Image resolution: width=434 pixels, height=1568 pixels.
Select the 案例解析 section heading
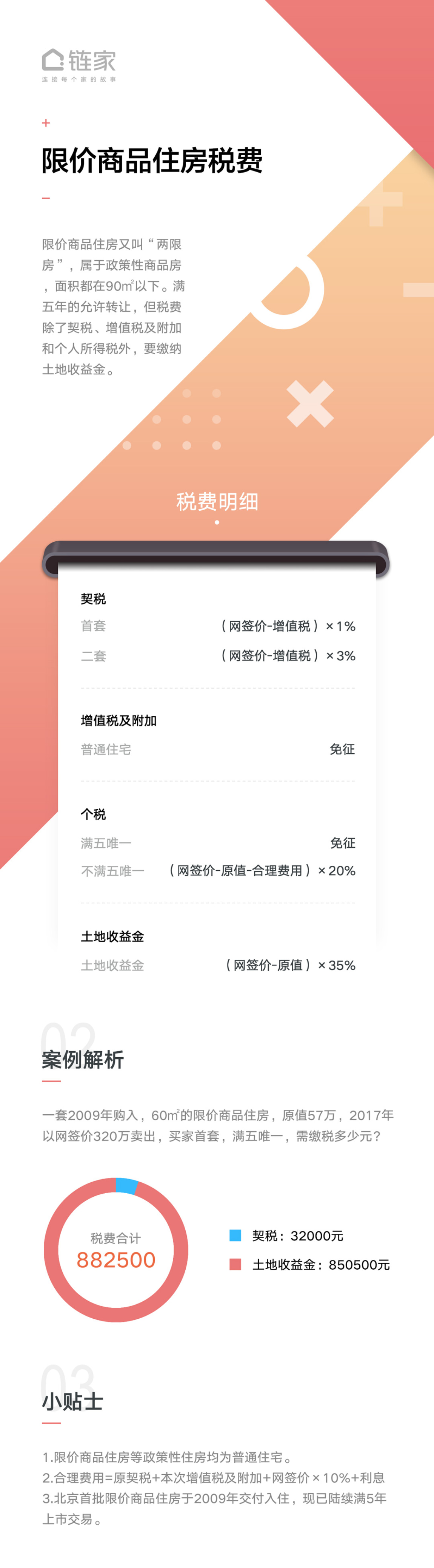point(83,1060)
